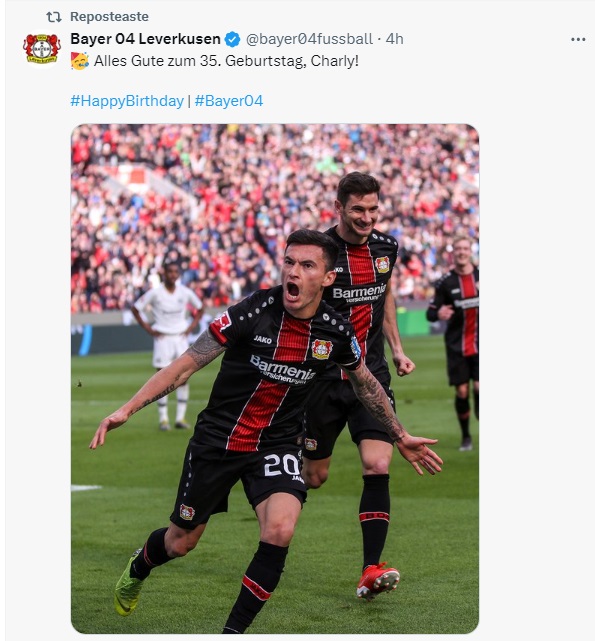595x641 pixels.
Task: Open the Bayer 04 Leverkusen profile avatar
Action: click(x=42, y=49)
